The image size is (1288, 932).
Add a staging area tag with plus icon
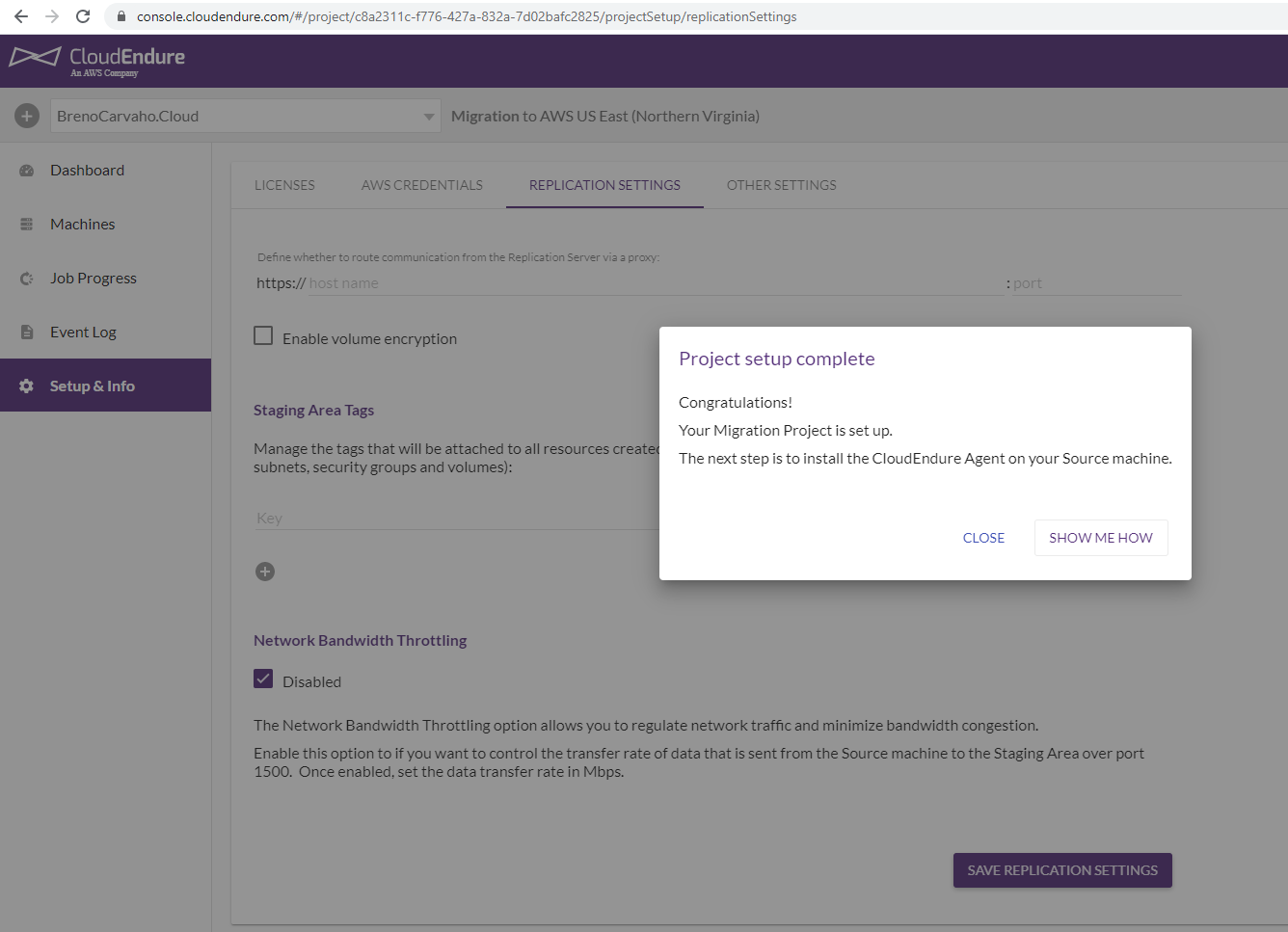pos(265,572)
